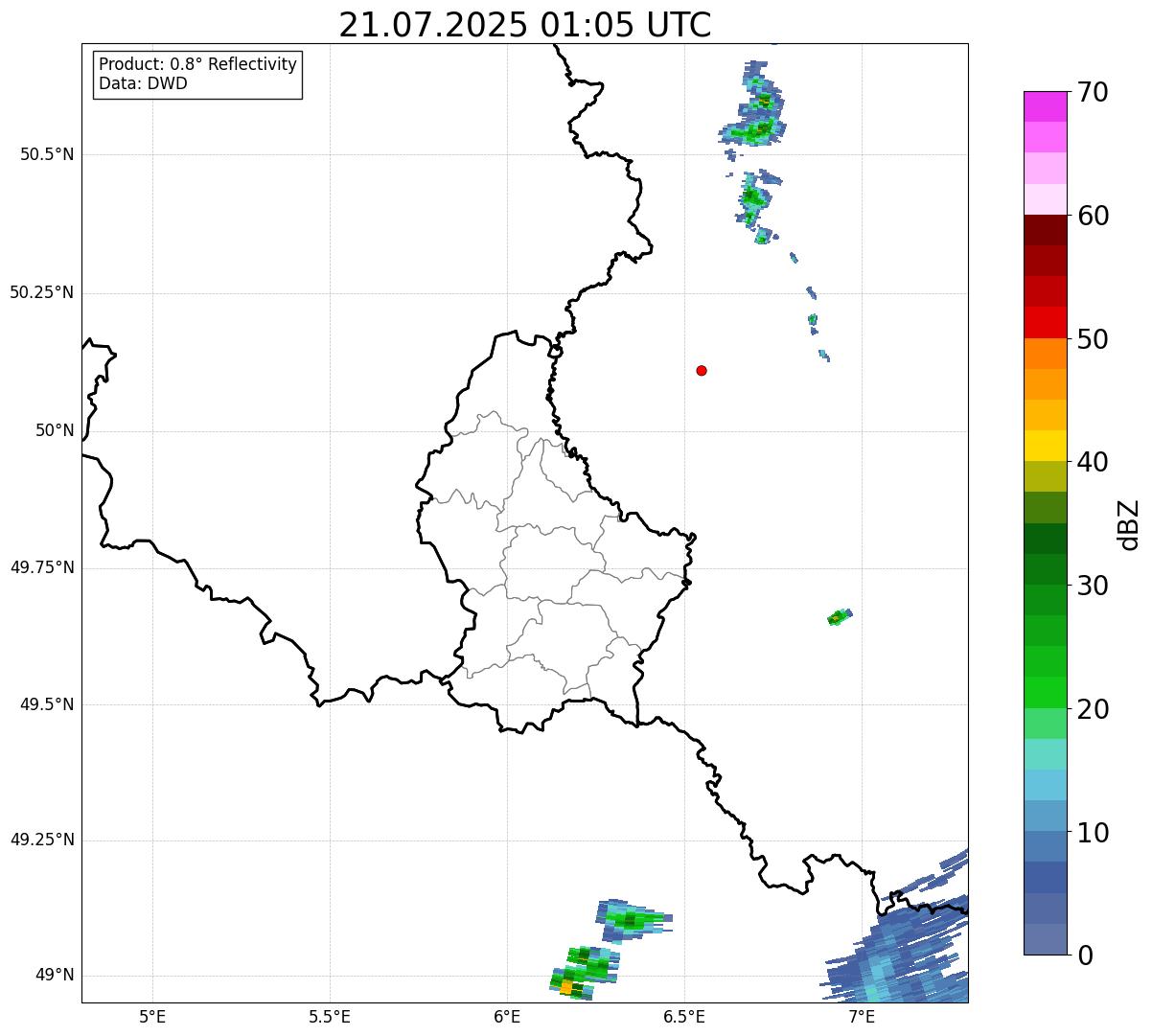Click the "Data: DWD" text
Viewport: 1152px width, 1036px height.
point(143,83)
